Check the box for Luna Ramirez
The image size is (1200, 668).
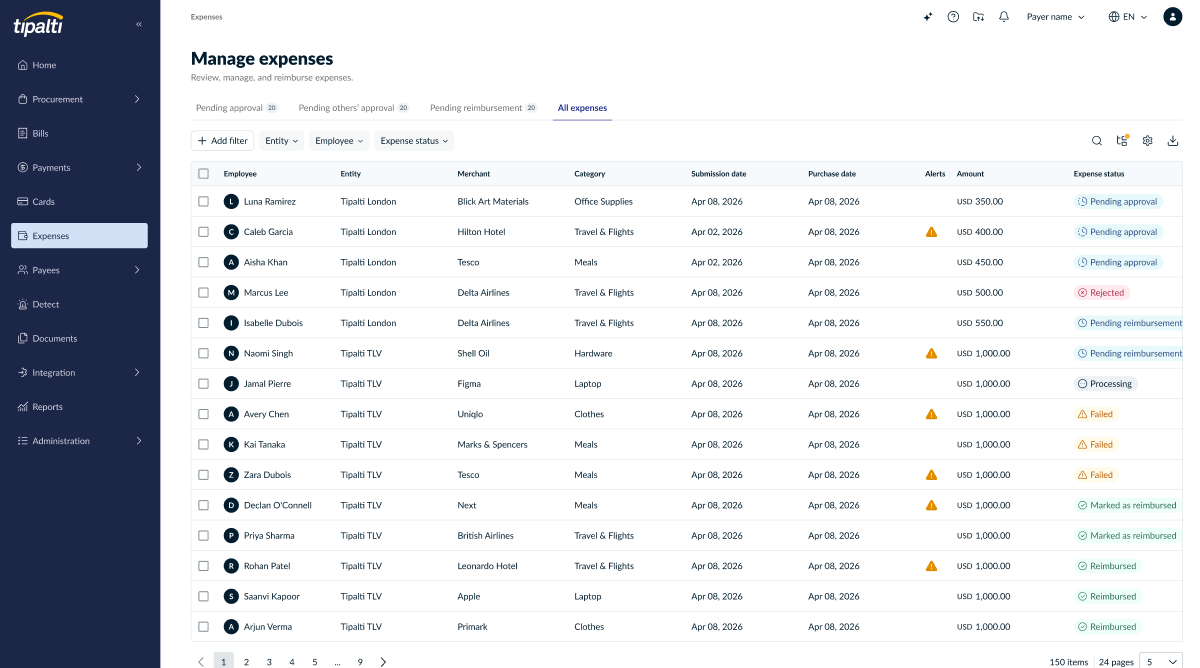click(203, 201)
